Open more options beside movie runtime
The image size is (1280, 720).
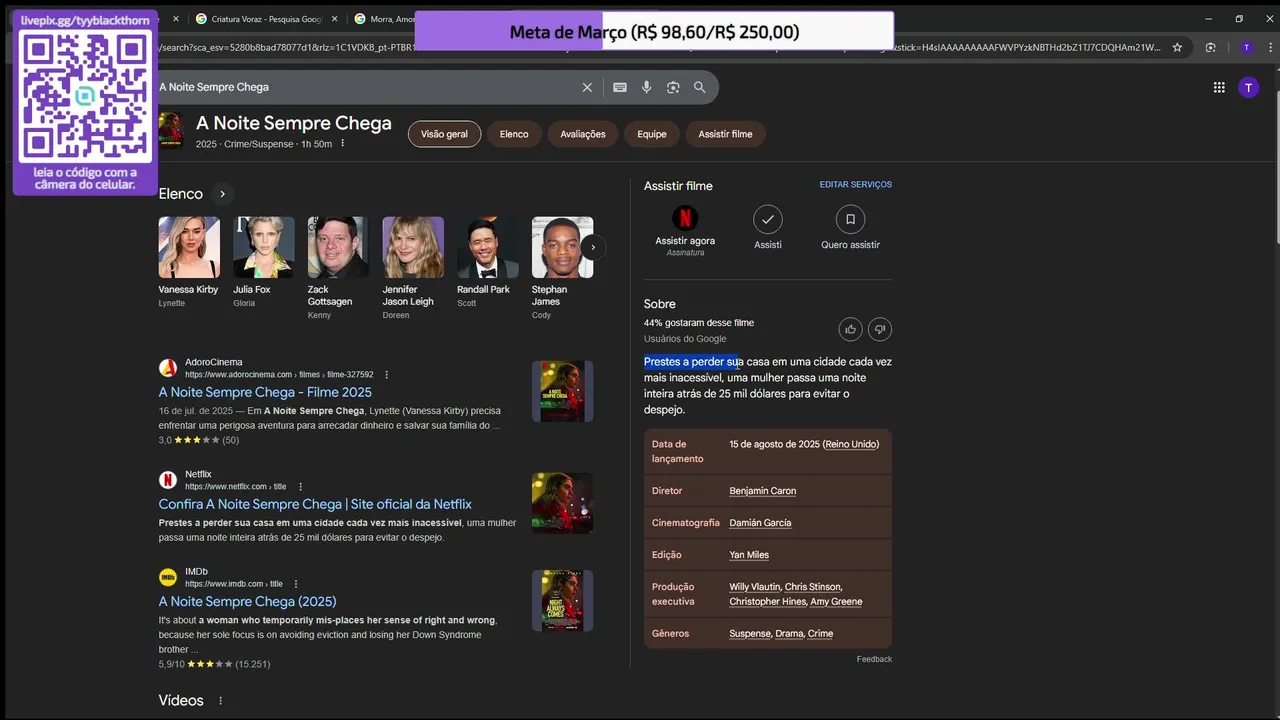[x=342, y=144]
